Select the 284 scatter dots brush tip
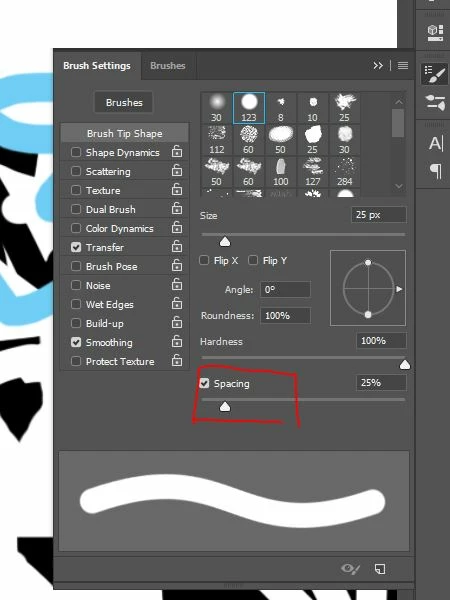This screenshot has height=600, width=450. 344,172
